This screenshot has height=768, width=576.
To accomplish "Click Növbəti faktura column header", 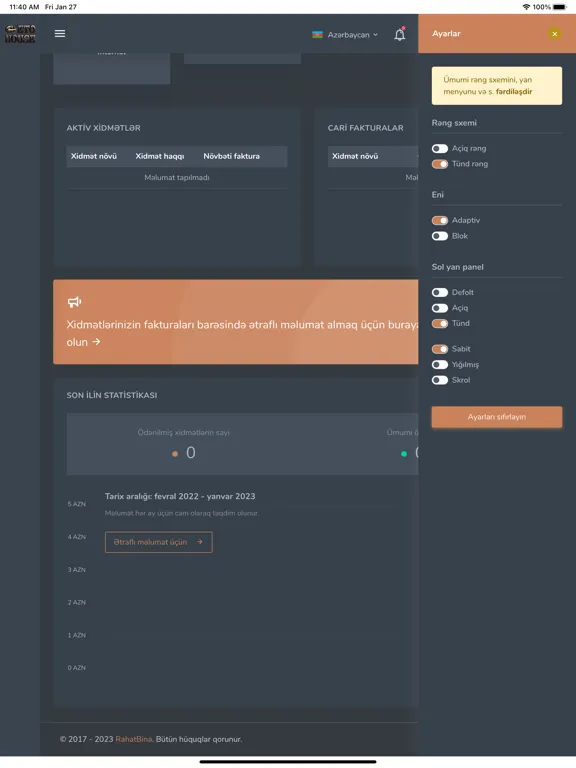I will [232, 156].
